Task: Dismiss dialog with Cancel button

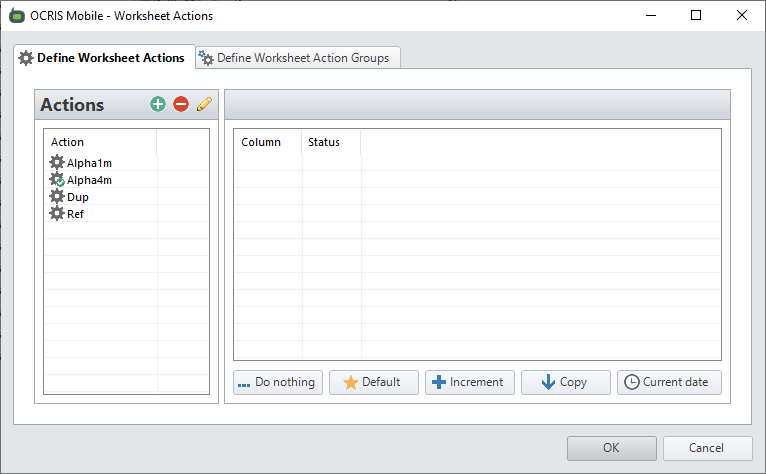Action: tap(707, 448)
